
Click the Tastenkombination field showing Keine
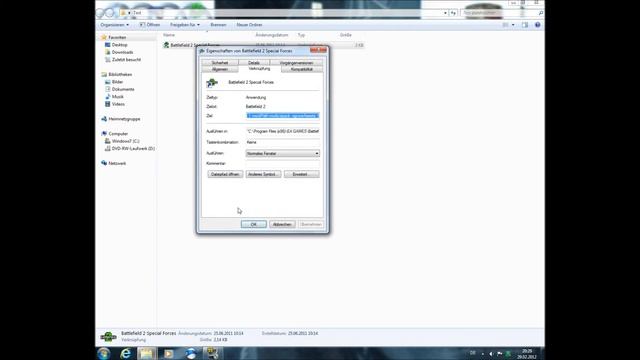pos(282,142)
